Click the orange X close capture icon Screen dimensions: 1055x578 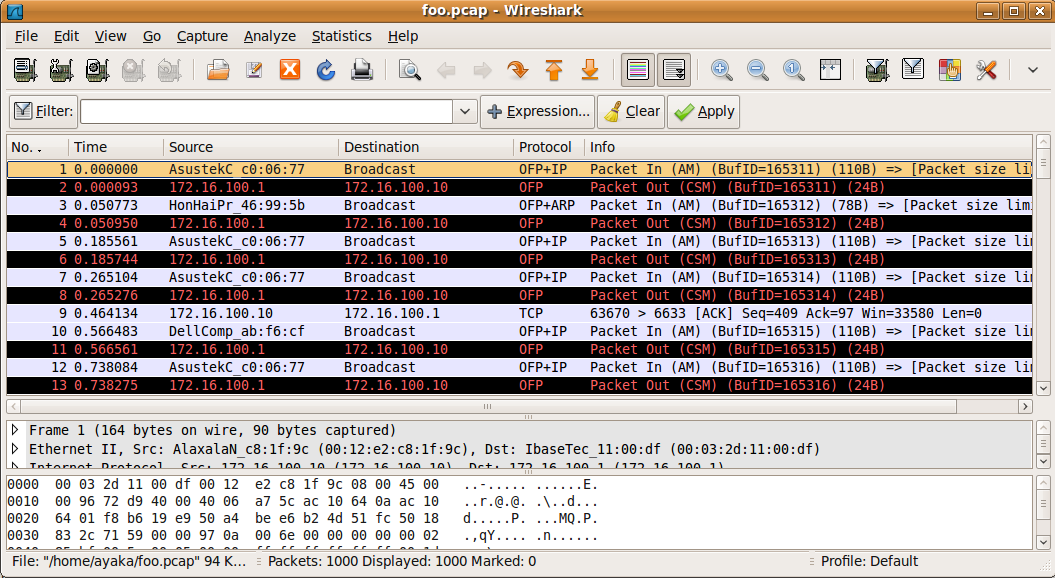[x=290, y=70]
